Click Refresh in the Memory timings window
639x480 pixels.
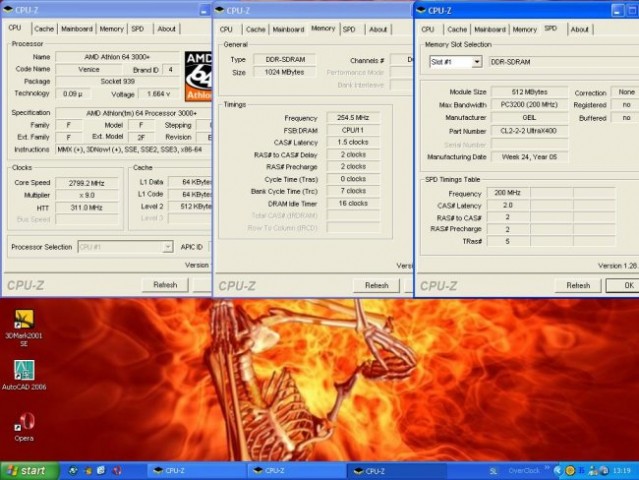(377, 285)
